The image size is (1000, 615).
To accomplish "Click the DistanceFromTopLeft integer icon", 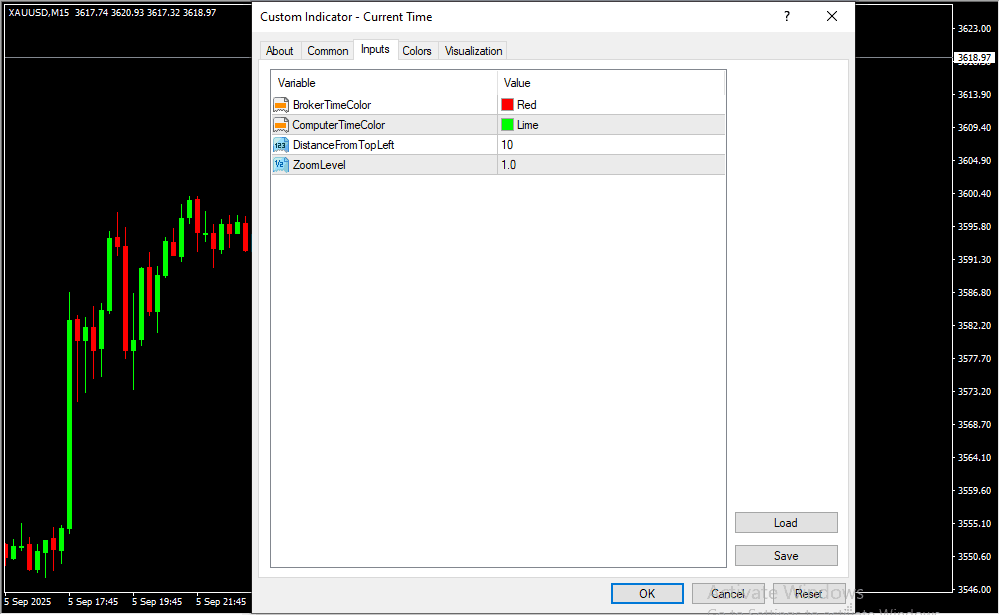I will 281,145.
